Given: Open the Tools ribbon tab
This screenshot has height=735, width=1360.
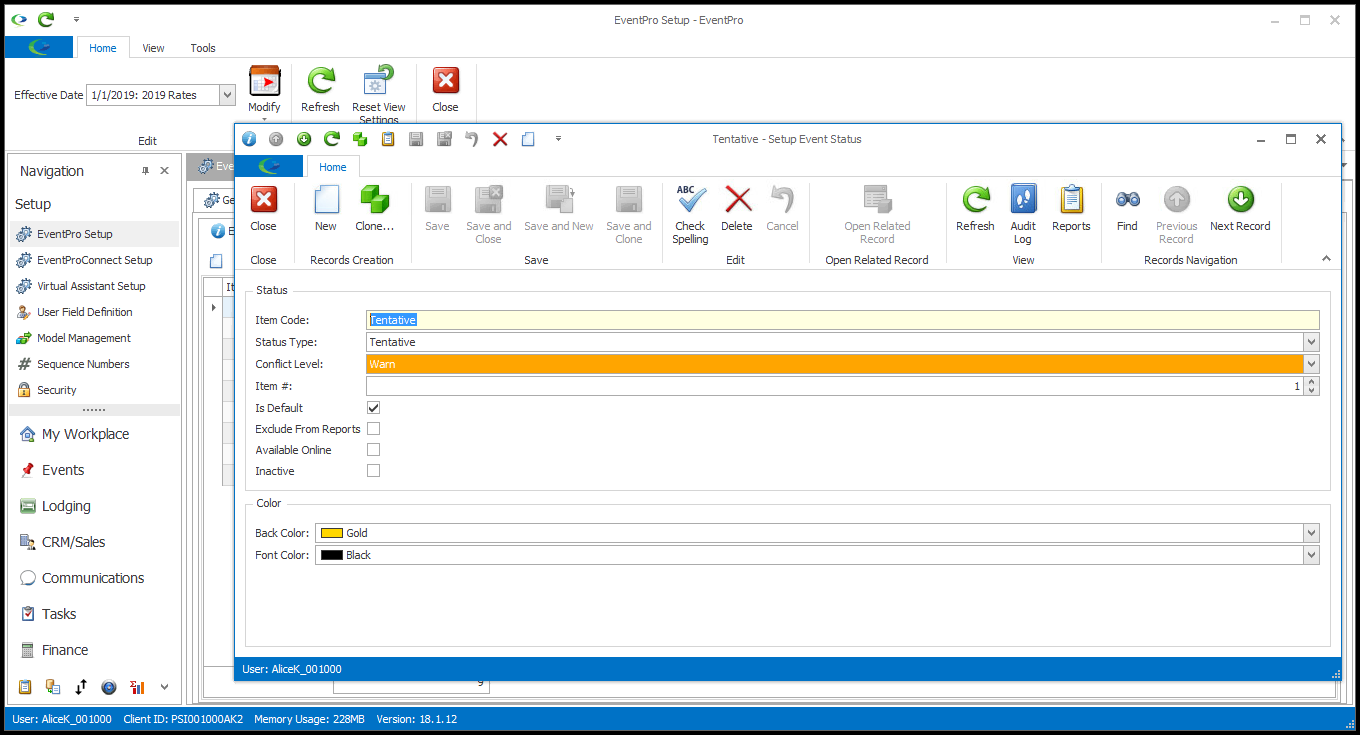Looking at the screenshot, I should click(x=203, y=48).
